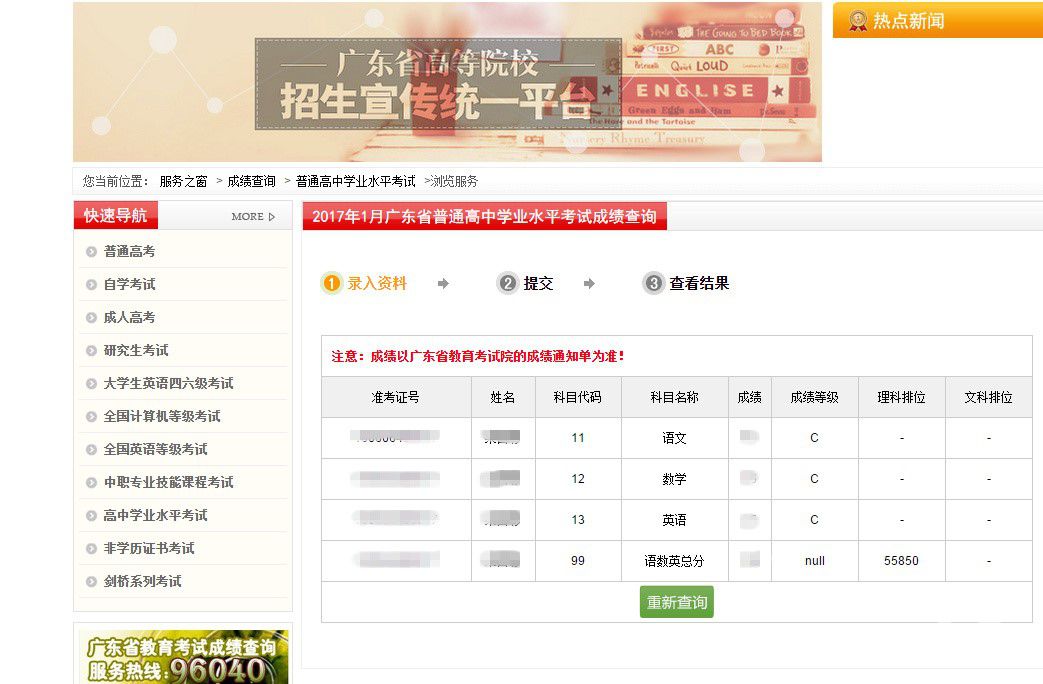This screenshot has height=684, width=1043.
Task: Click the bullet icon beside 剑桥系列考试
Action: pyautogui.click(x=91, y=582)
